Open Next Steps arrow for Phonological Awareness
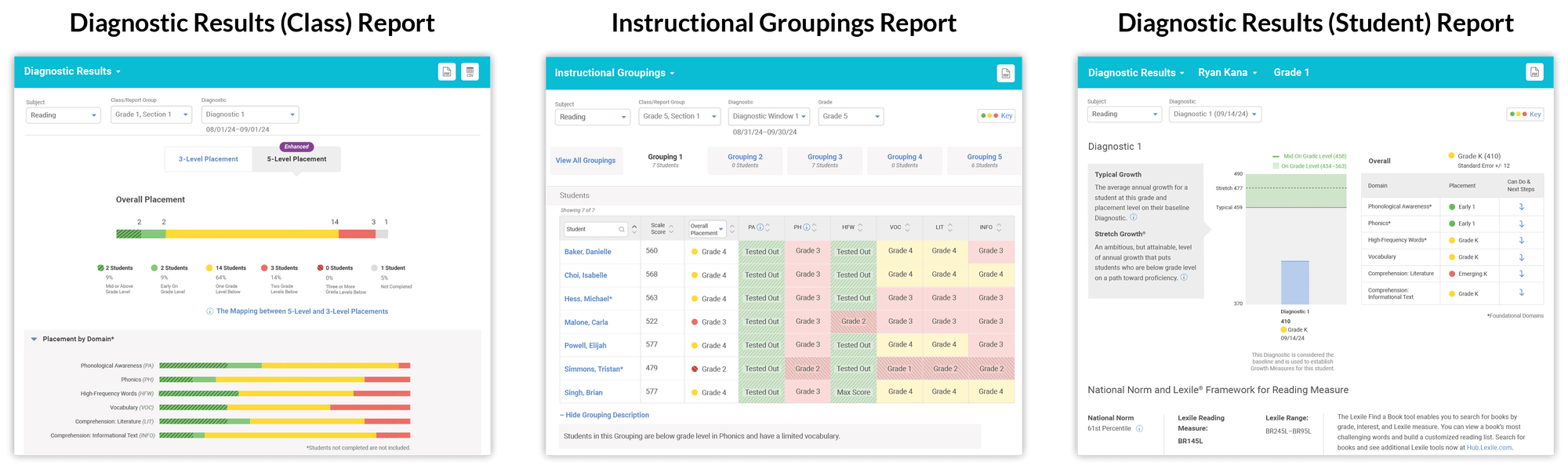Screen dimensions: 1568x469 click(1521, 207)
